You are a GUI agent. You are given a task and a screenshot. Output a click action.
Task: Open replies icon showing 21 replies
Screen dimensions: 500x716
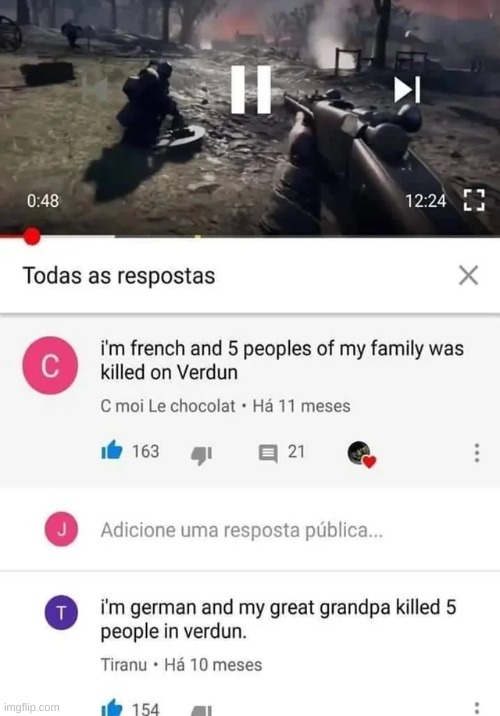[268, 454]
